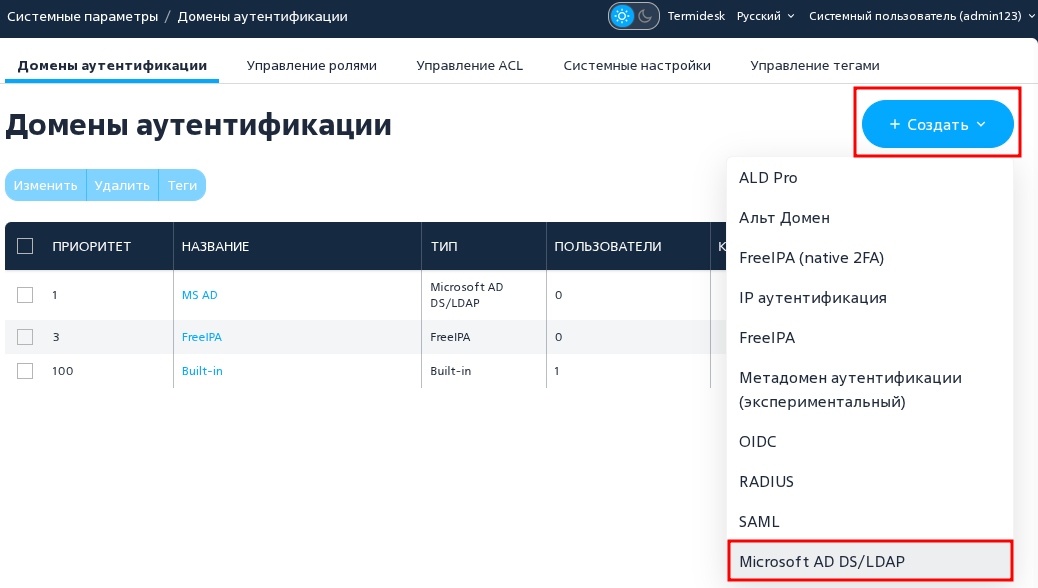Click the Создать dropdown button

[937, 124]
